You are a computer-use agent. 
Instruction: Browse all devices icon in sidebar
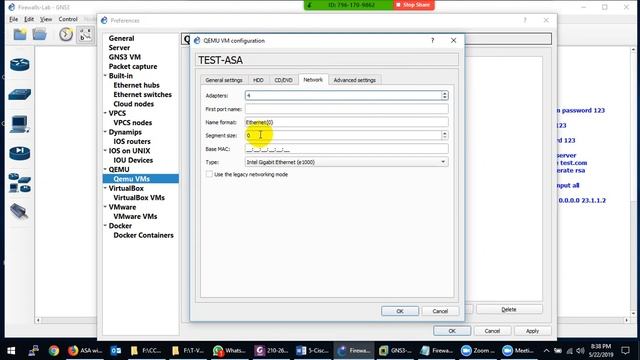tap(20, 183)
